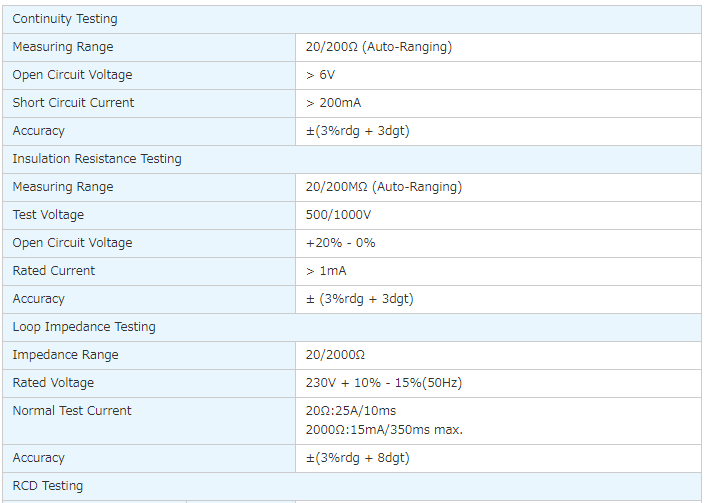This screenshot has height=503, width=706.
Task: Click the Continuity Testing section header
Action: click(x=65, y=19)
